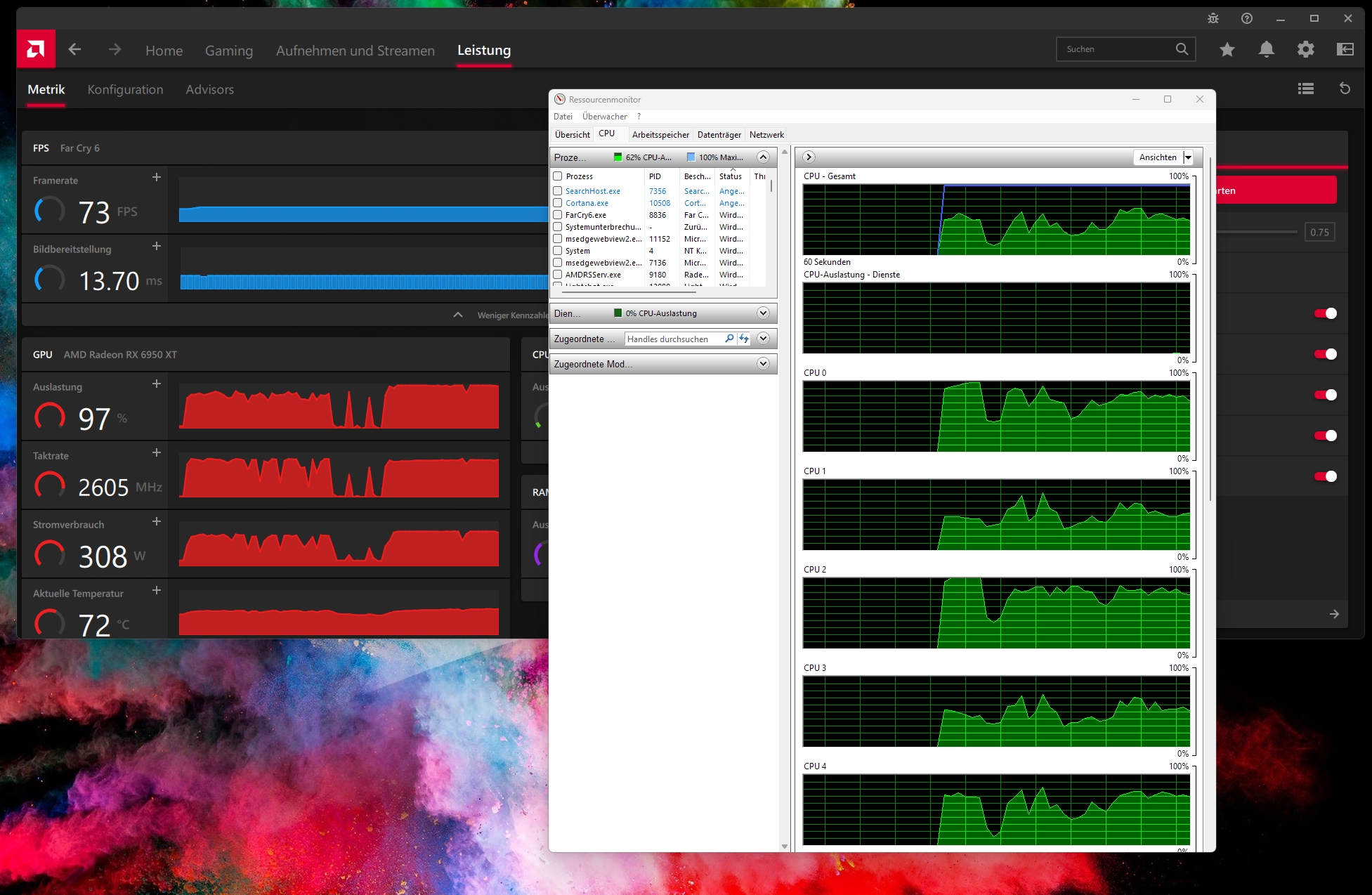Viewport: 1372px width, 895px height.
Task: Expand Zugeordnete Module section
Action: pyautogui.click(x=763, y=364)
